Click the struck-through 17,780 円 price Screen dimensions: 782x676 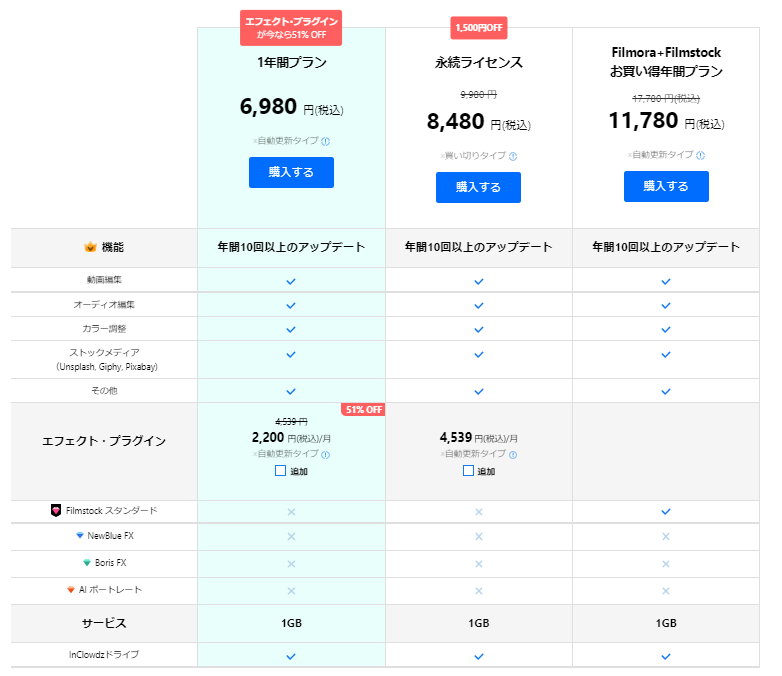pos(666,98)
